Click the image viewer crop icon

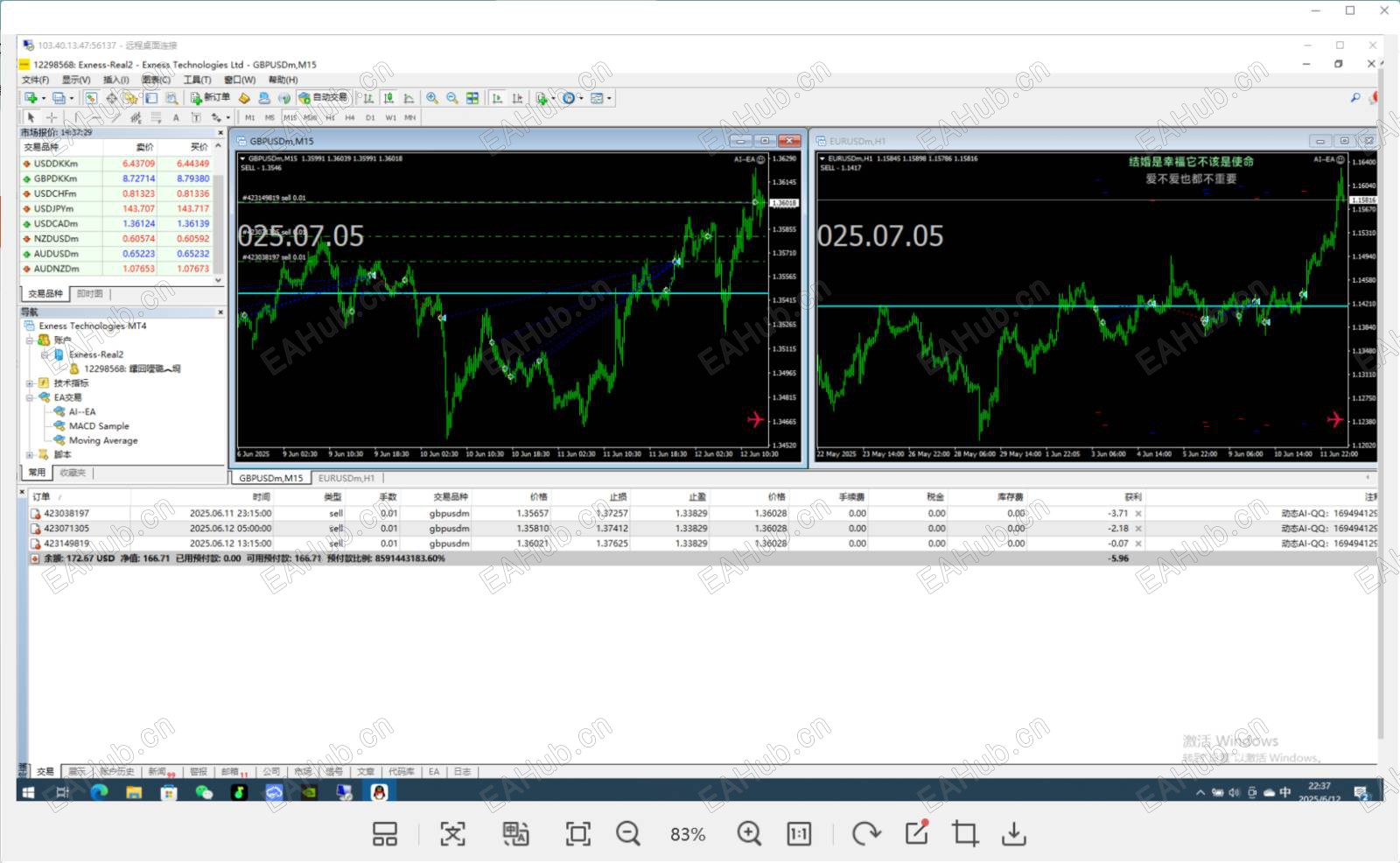coord(965,834)
